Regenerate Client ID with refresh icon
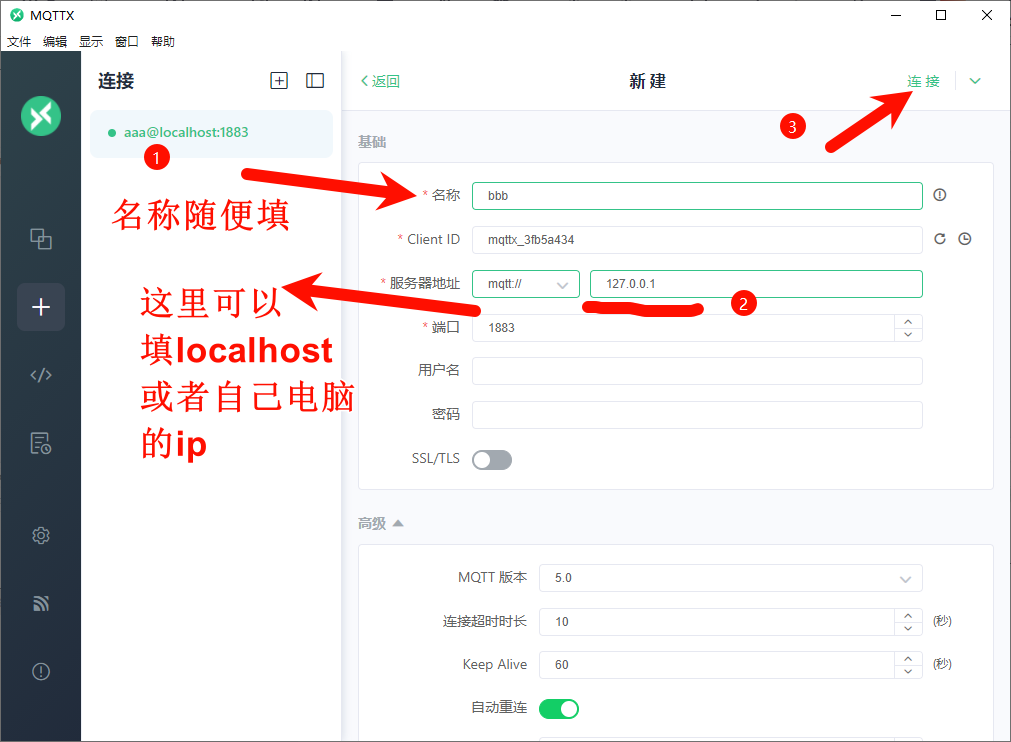 point(940,239)
